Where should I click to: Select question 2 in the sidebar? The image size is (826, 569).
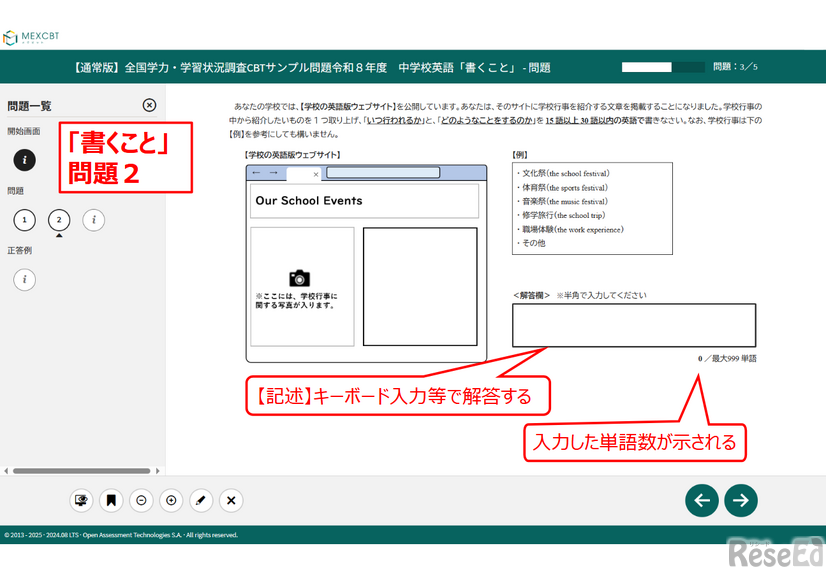(x=59, y=220)
